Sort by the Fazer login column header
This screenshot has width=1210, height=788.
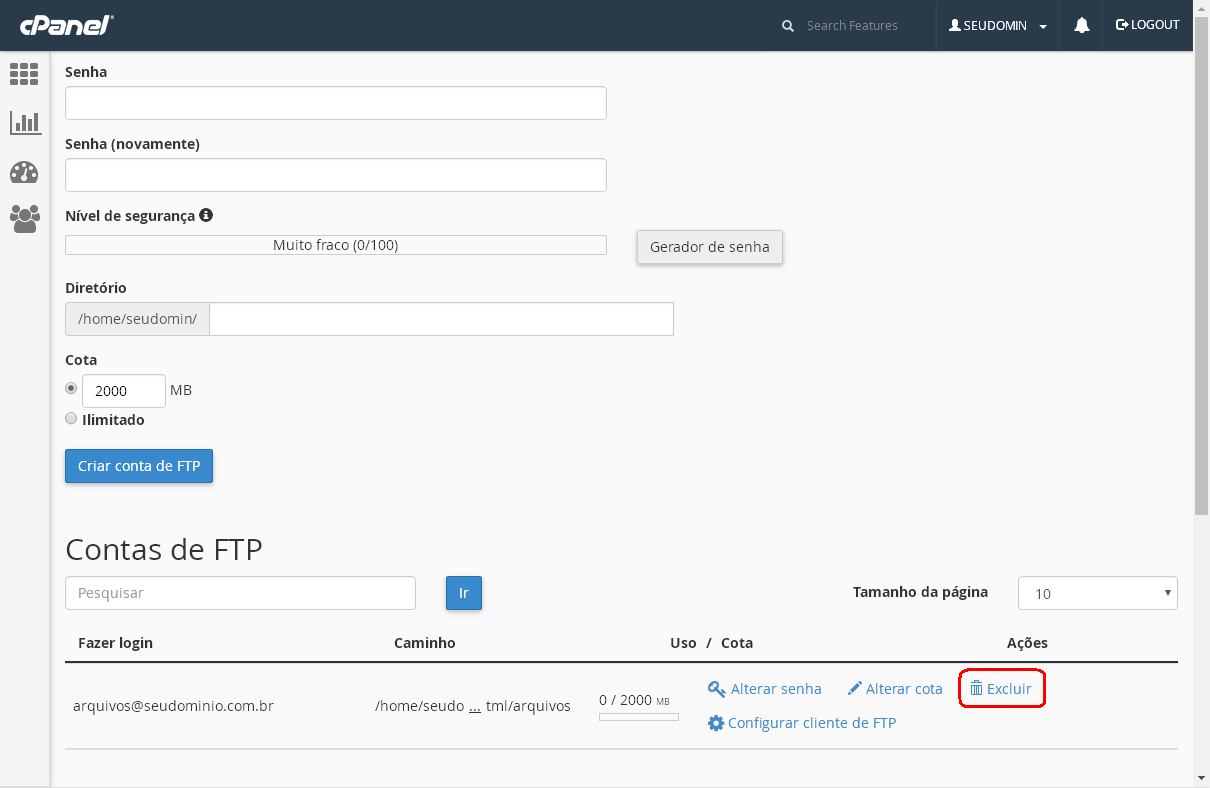click(115, 643)
